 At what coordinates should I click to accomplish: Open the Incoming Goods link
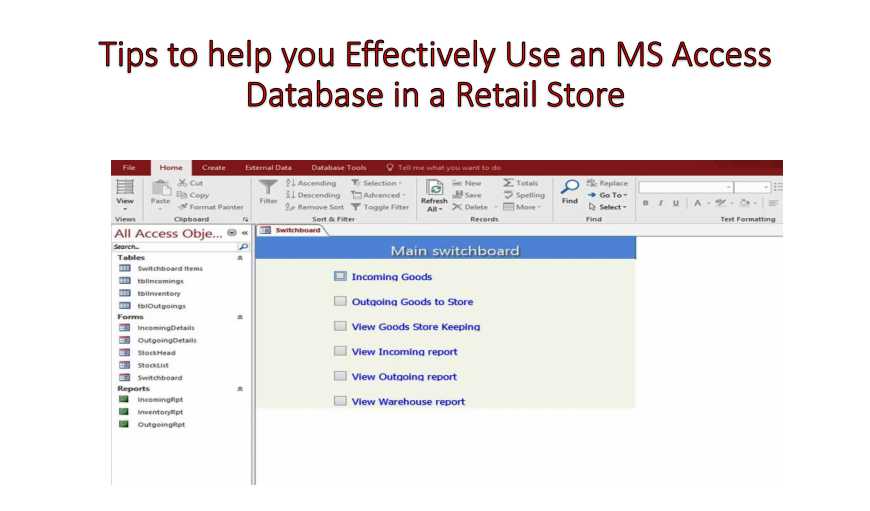[392, 276]
